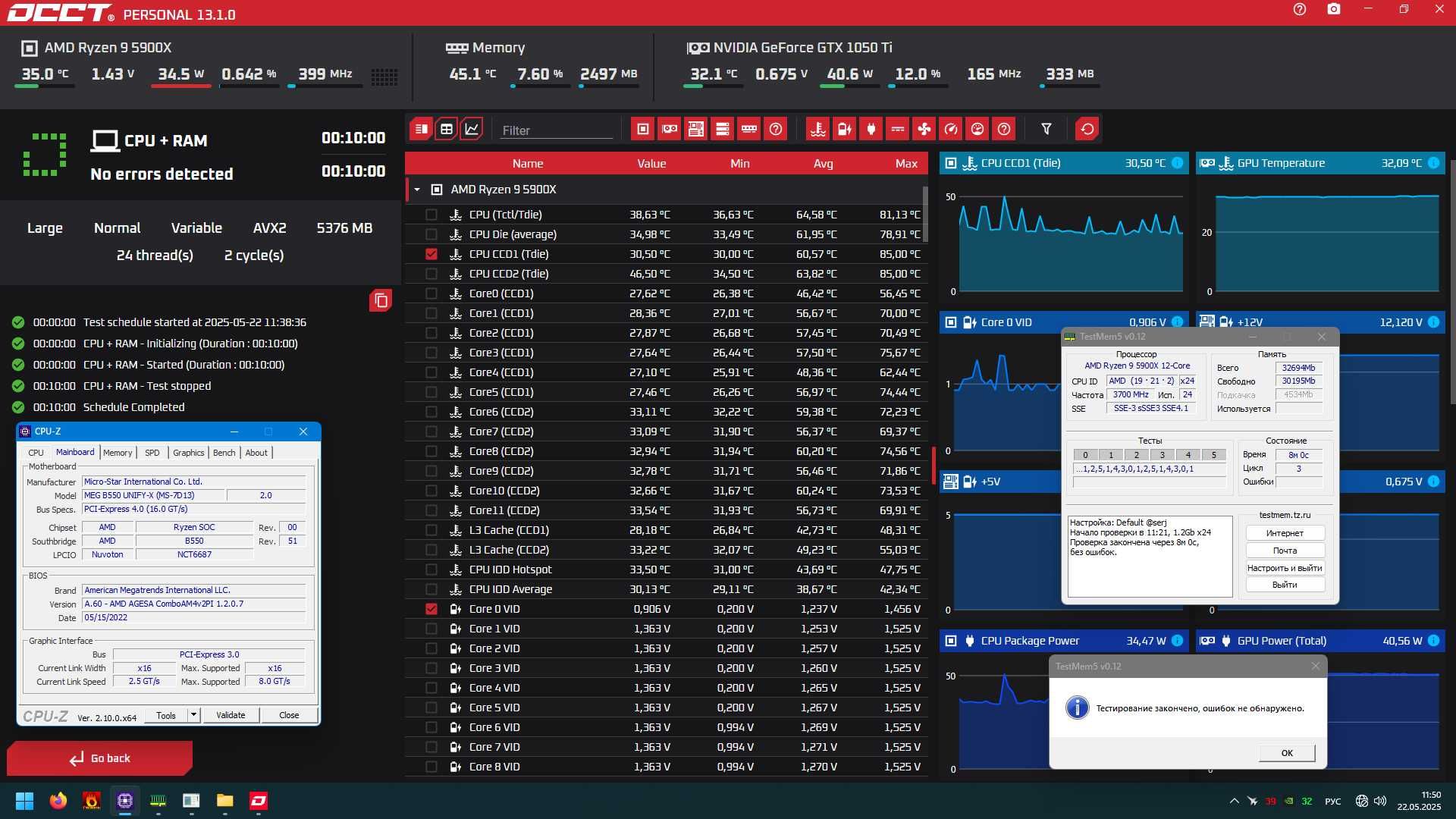Image resolution: width=1456 pixels, height=819 pixels.
Task: Toggle storage sensor filter icon
Action: point(722,129)
